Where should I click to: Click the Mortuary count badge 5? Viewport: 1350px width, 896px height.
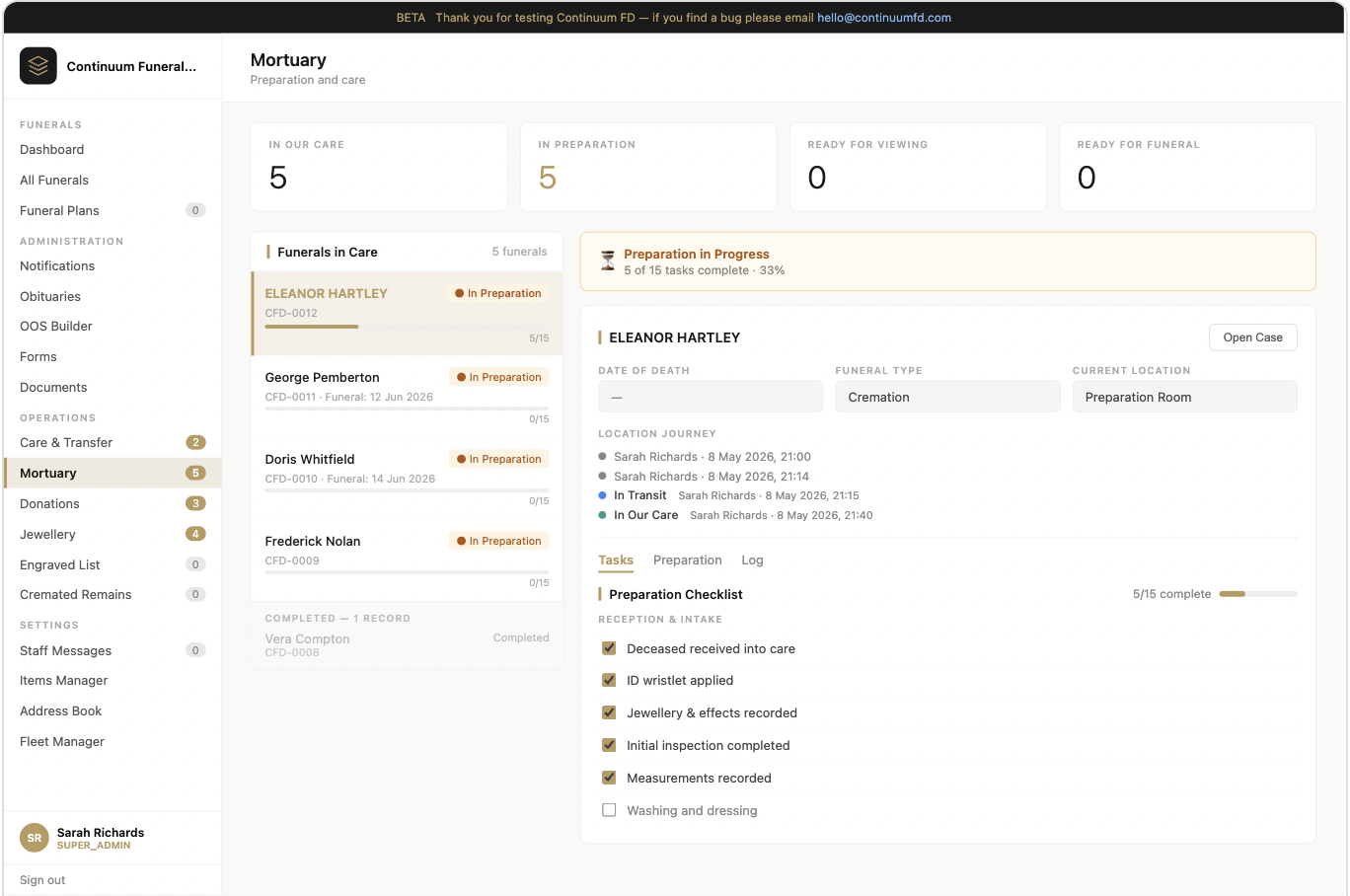195,473
